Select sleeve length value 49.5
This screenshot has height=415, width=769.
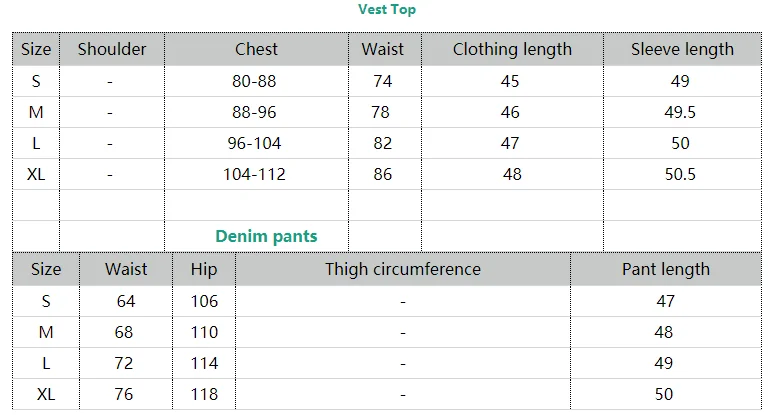[x=680, y=112]
